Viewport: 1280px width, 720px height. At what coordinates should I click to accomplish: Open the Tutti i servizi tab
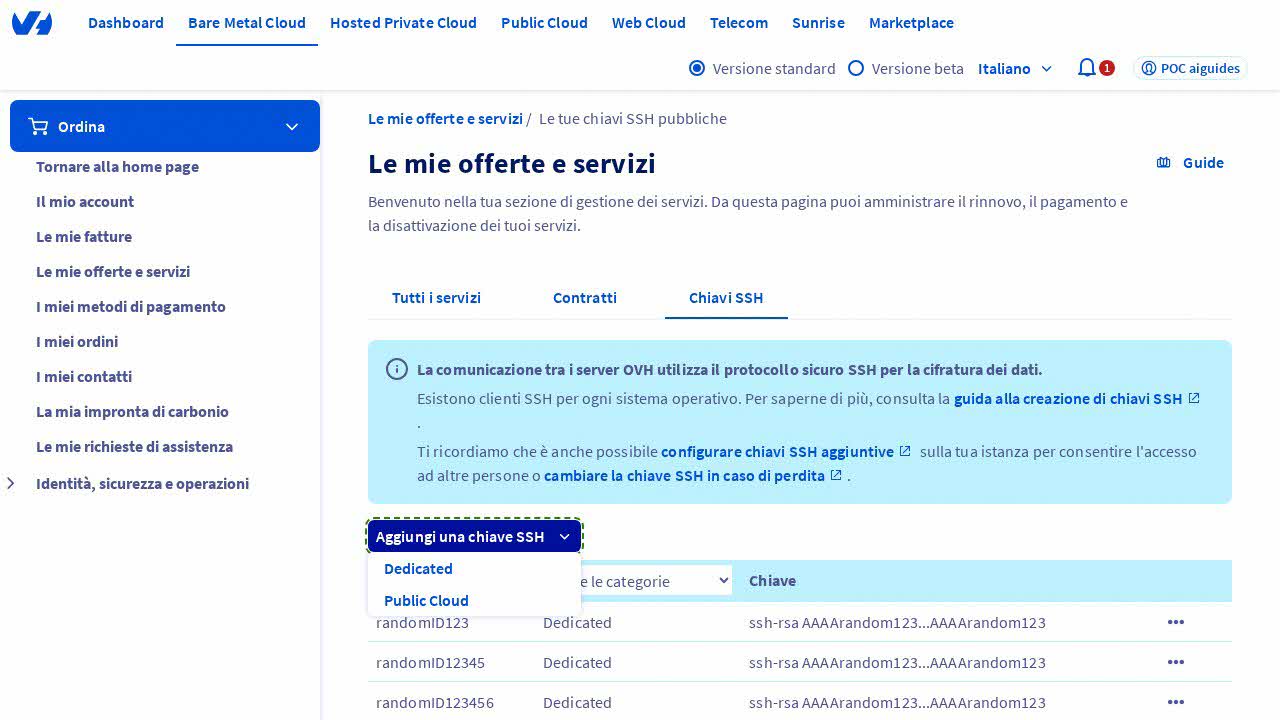tap(436, 298)
